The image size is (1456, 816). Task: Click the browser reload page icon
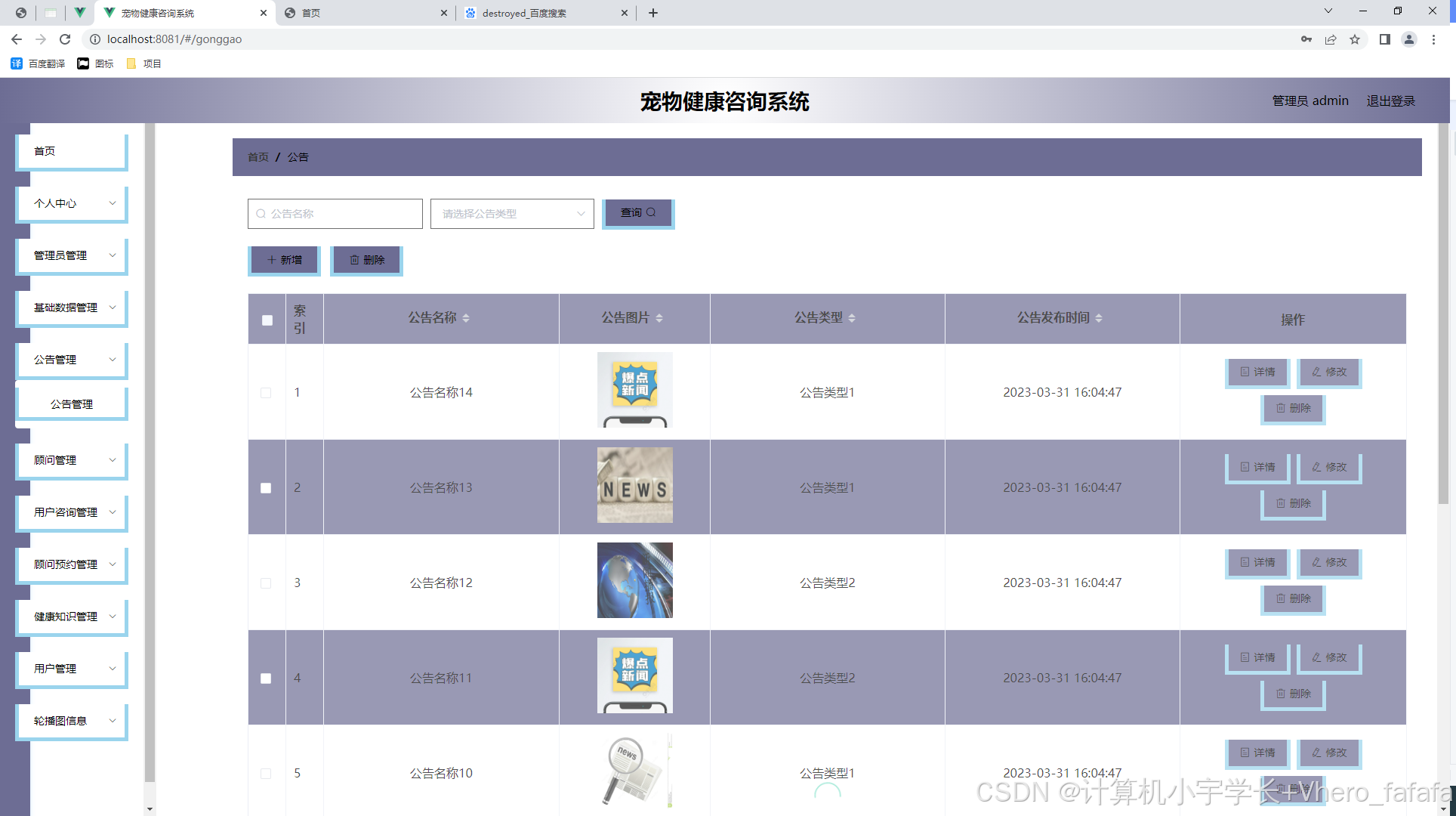(65, 39)
